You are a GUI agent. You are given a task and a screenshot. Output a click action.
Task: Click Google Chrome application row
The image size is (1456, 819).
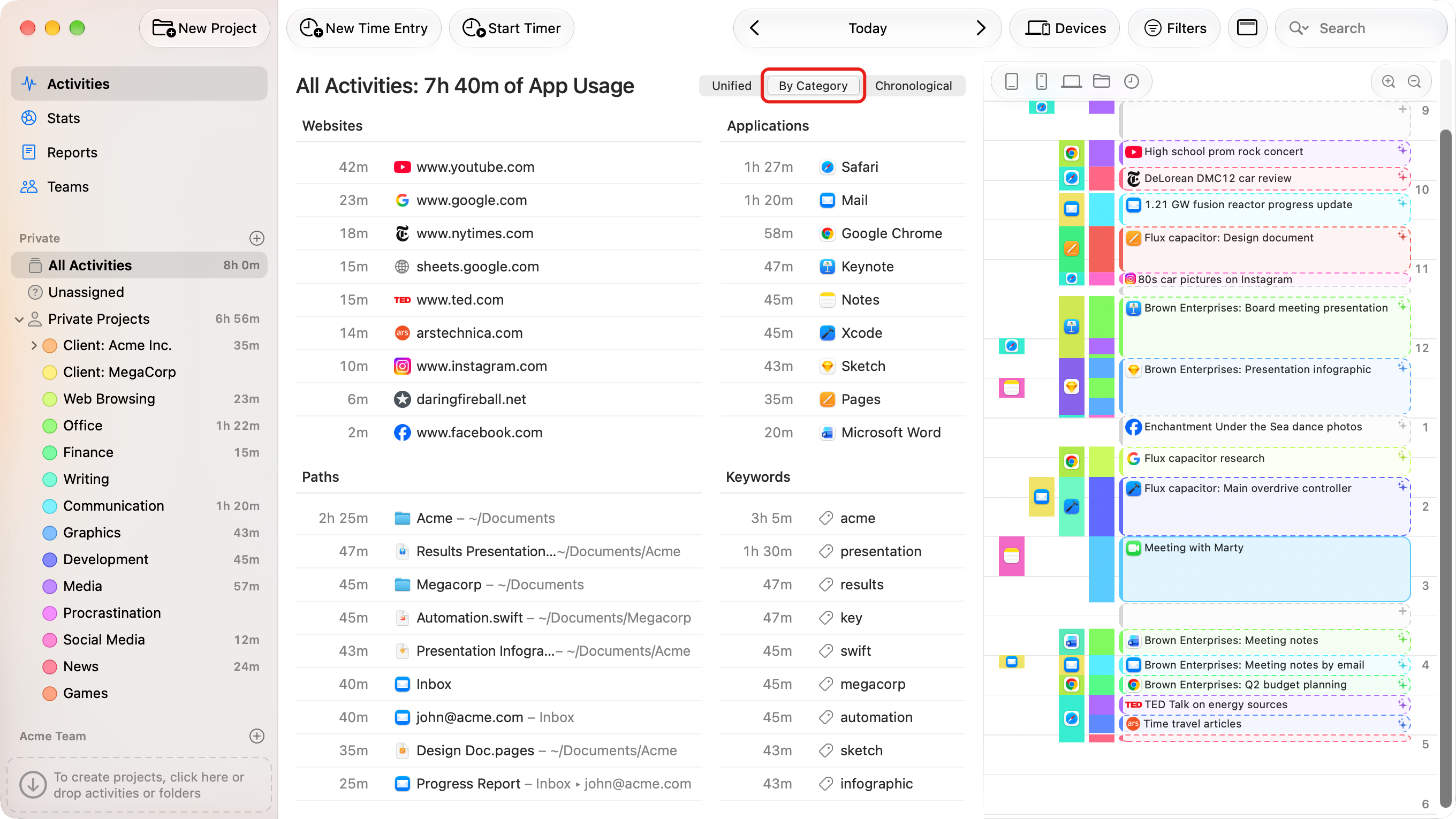click(842, 233)
